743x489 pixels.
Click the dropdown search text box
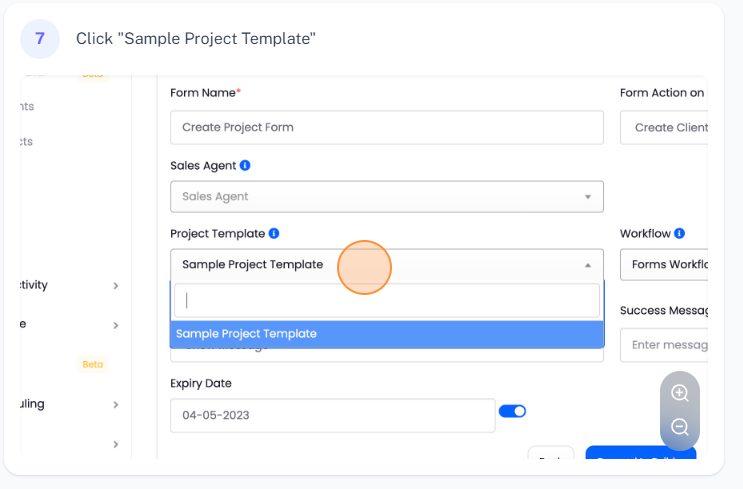click(386, 300)
